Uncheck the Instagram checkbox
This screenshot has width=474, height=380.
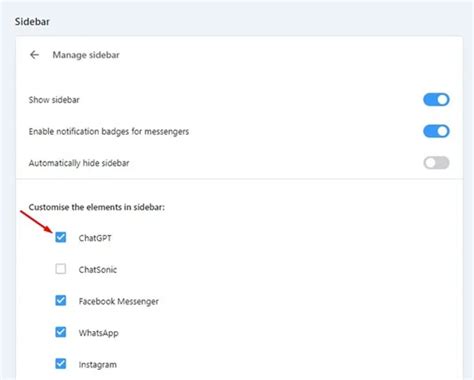(x=61, y=364)
